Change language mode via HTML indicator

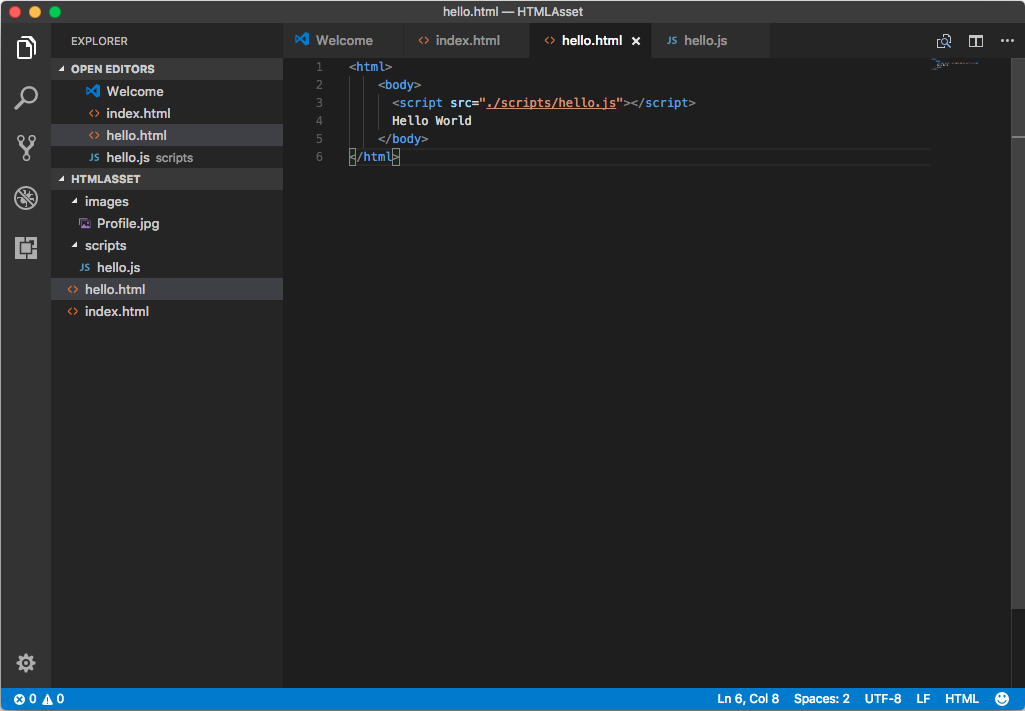962,699
